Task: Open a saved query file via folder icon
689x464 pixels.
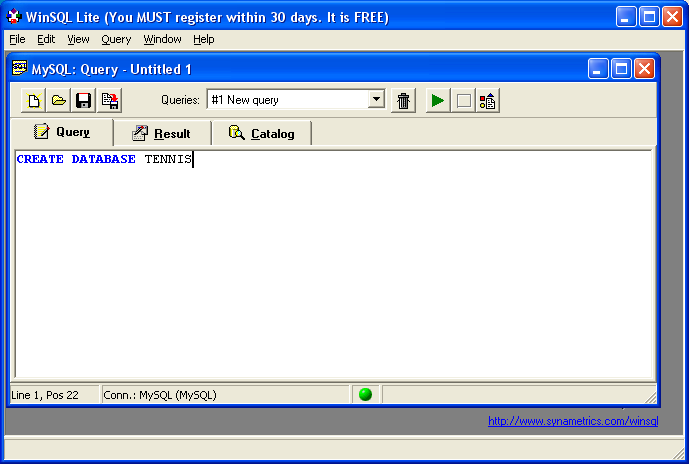Action: 58,101
